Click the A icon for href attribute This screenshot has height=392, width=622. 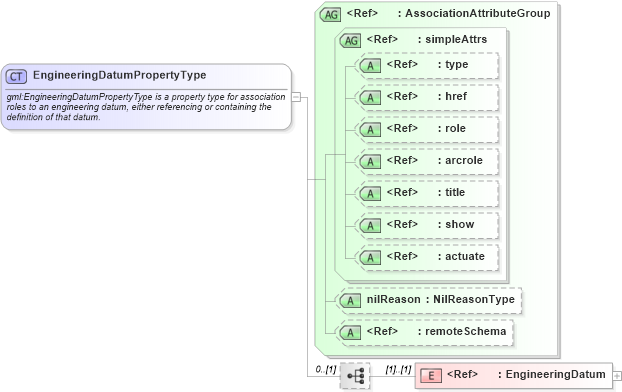pyautogui.click(x=370, y=98)
